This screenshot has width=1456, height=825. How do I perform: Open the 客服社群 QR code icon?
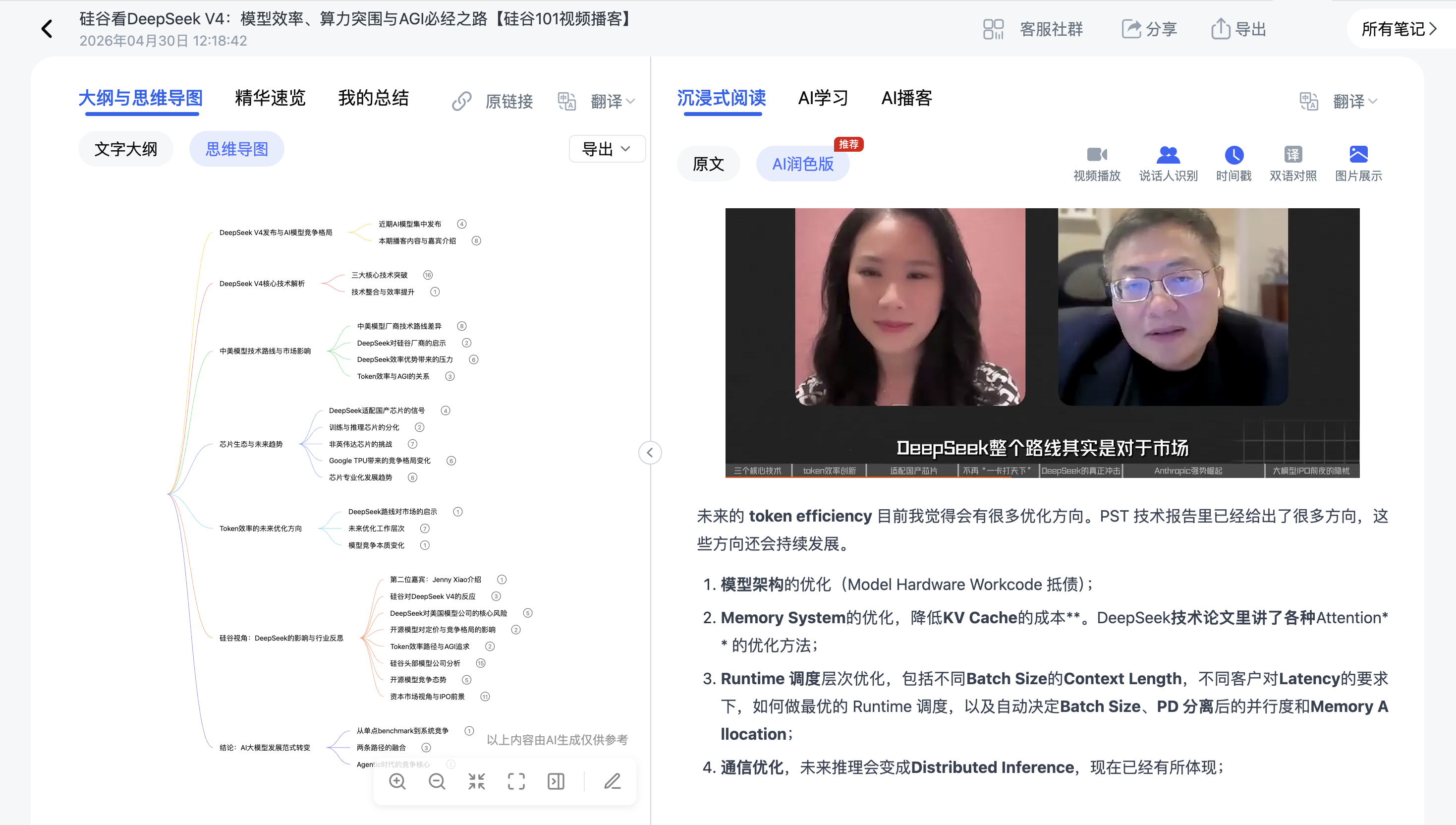pos(993,29)
